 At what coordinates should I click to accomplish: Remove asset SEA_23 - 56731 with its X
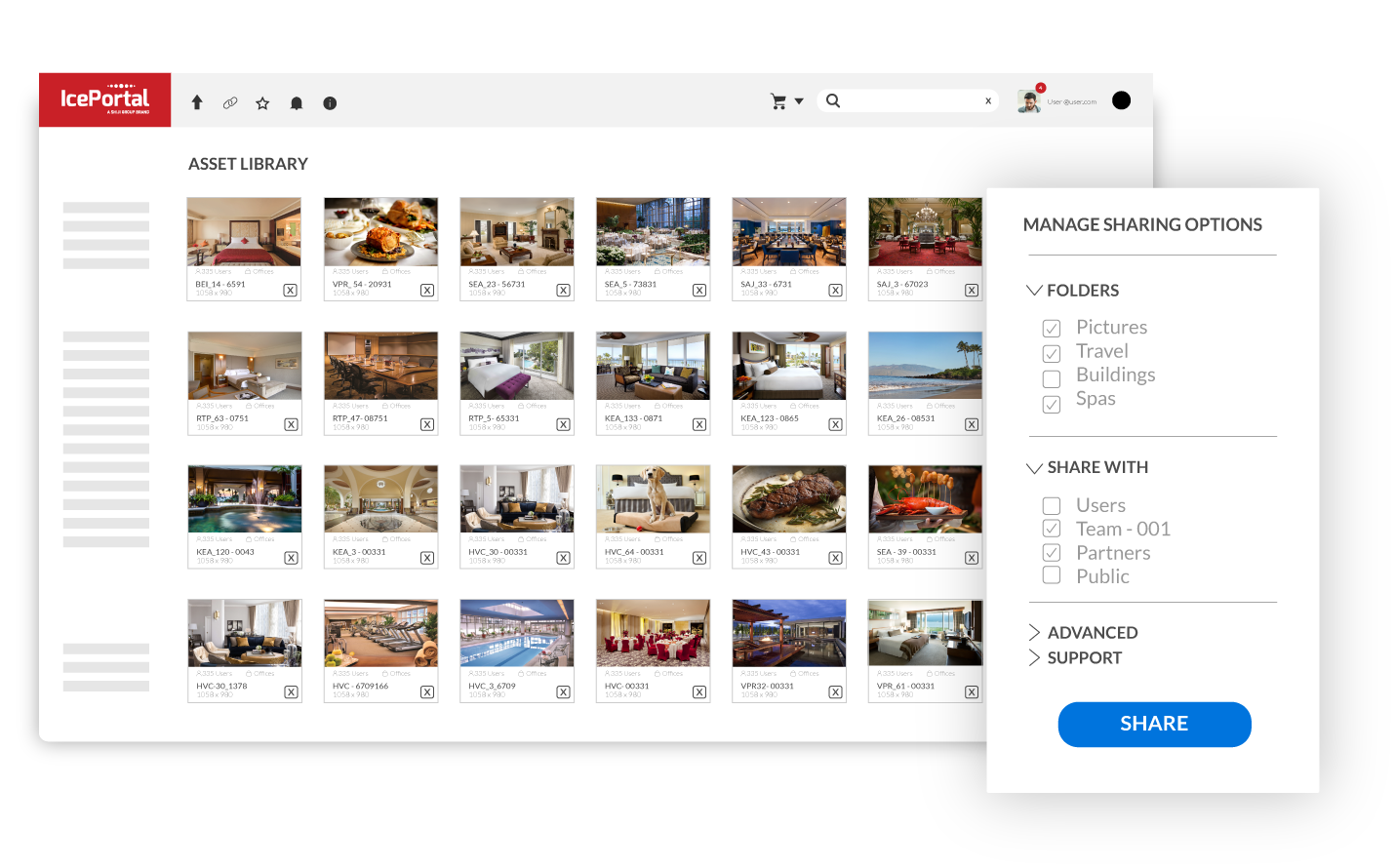[x=563, y=290]
